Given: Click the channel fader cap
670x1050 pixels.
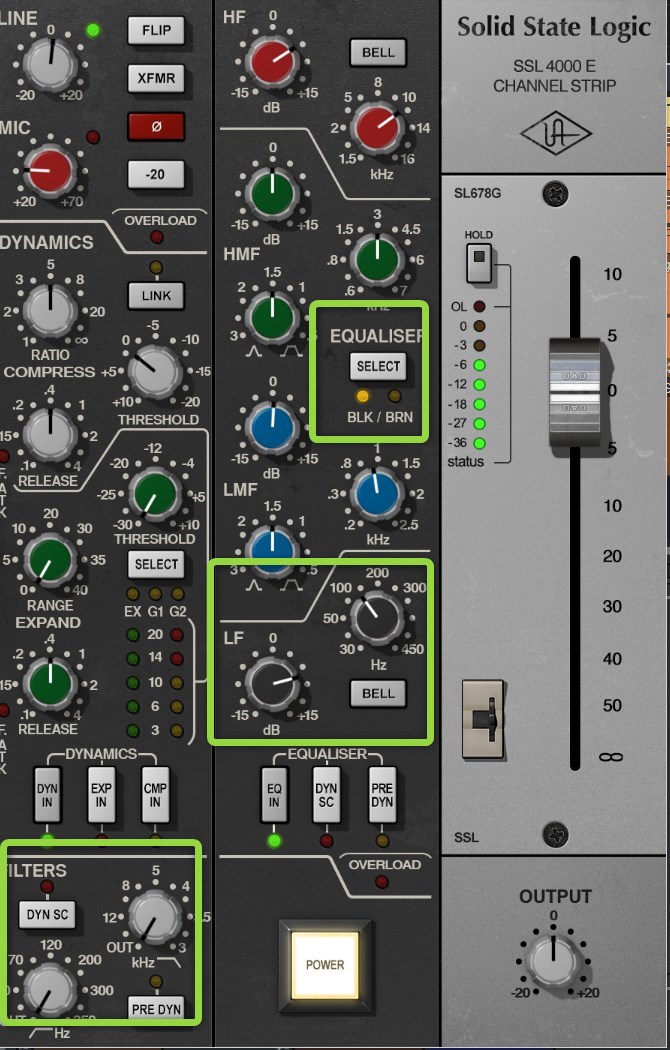Looking at the screenshot, I should click(576, 394).
